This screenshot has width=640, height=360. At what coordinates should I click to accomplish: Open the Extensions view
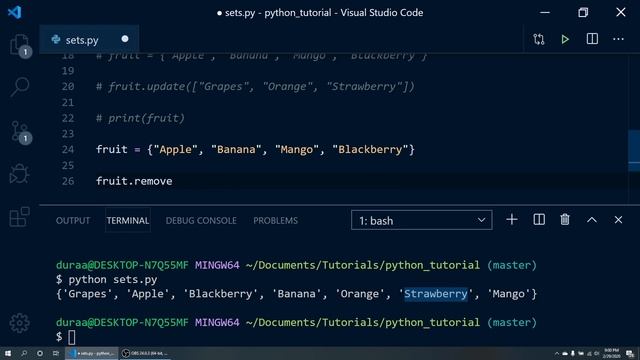tap(19, 217)
